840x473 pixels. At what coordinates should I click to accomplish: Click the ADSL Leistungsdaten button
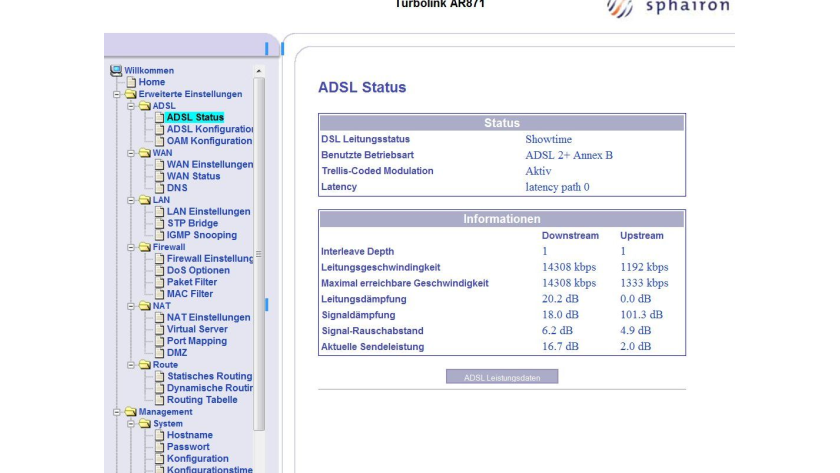click(x=502, y=377)
